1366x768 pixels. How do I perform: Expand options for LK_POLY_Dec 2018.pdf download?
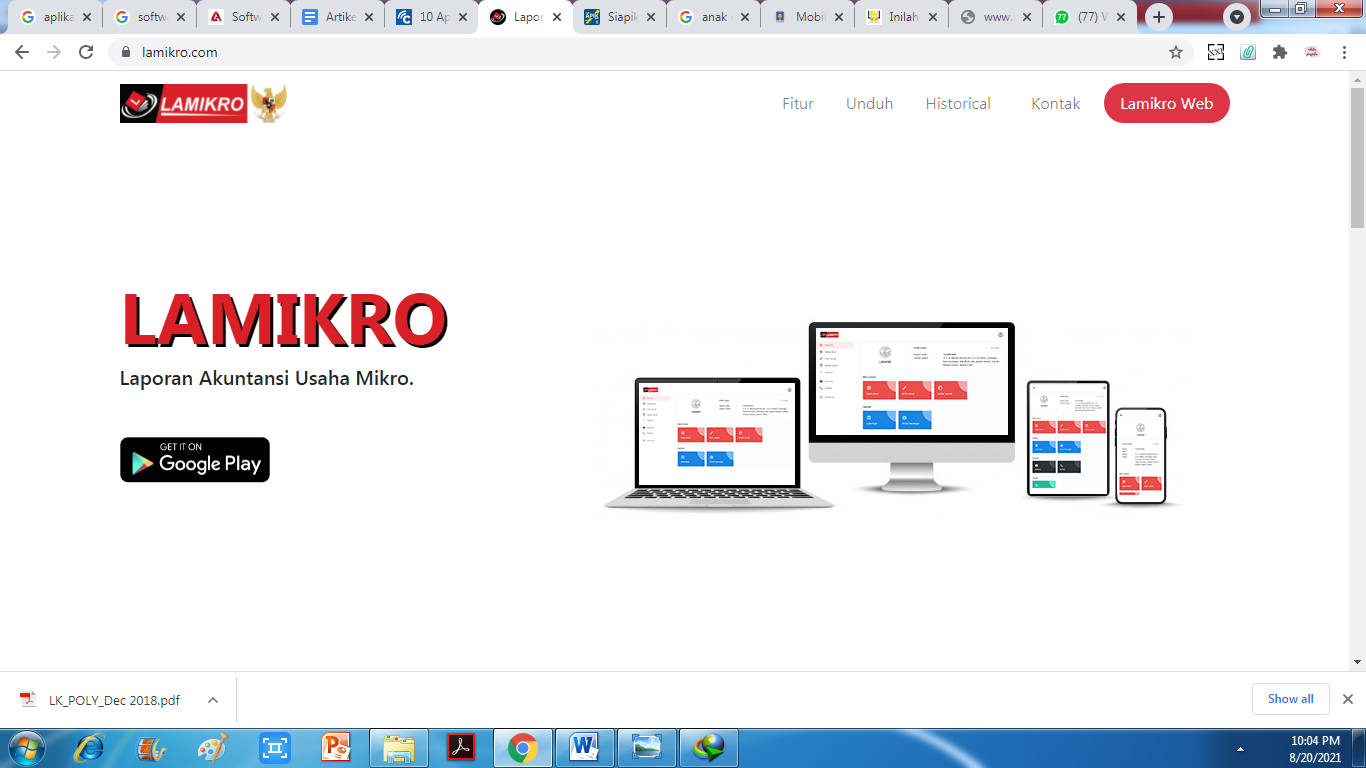point(213,700)
